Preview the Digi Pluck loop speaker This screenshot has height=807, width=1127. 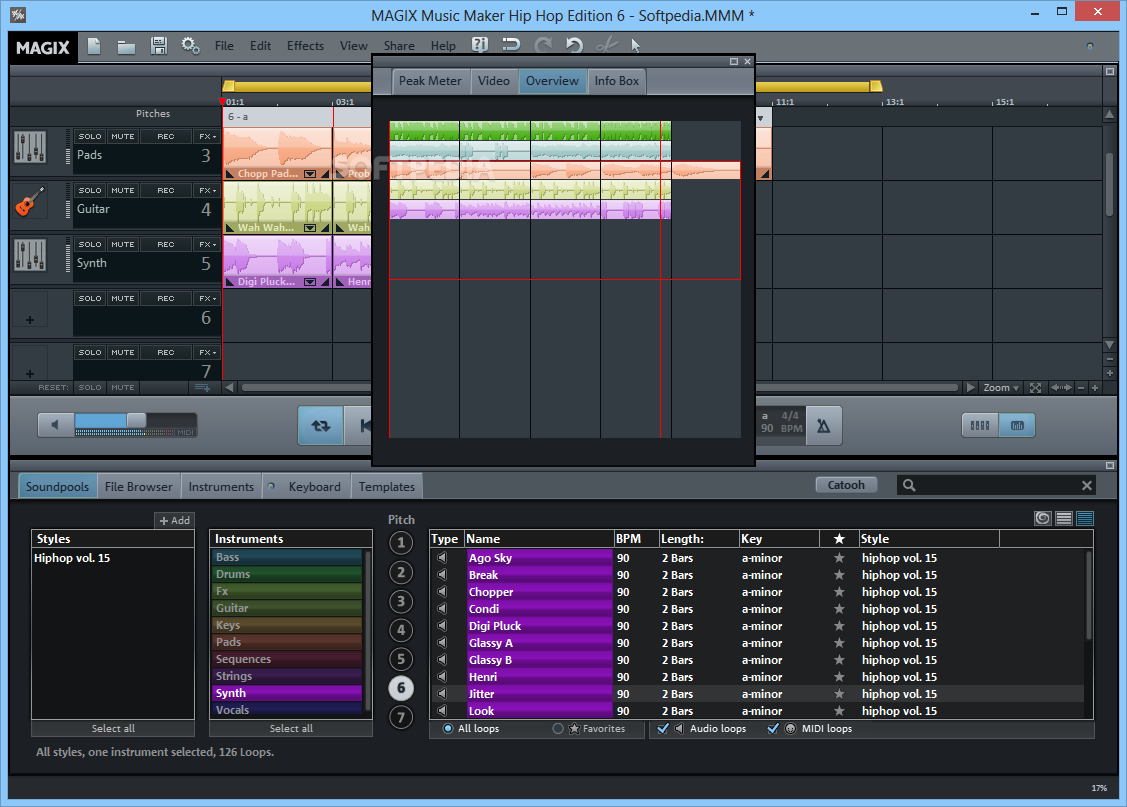443,626
